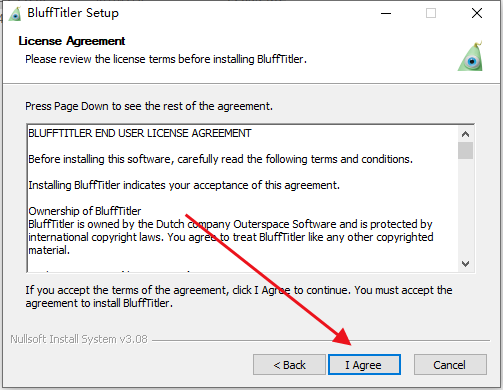The image size is (503, 390).
Task: Cancel the BluffTitler installation
Action: coord(450,365)
